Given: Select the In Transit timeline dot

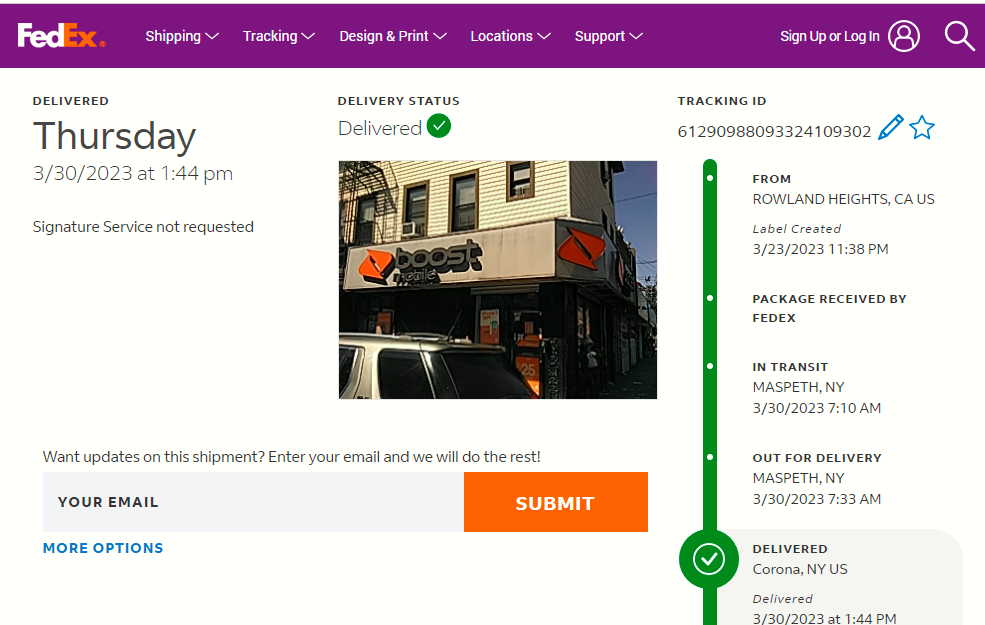Looking at the screenshot, I should coord(710,367).
